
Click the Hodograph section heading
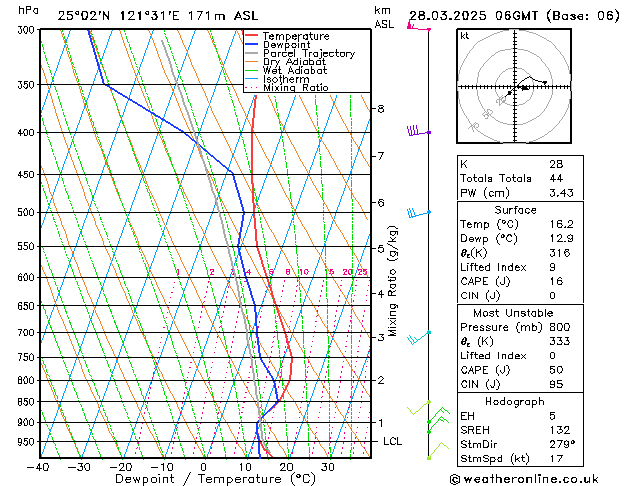pos(515,401)
